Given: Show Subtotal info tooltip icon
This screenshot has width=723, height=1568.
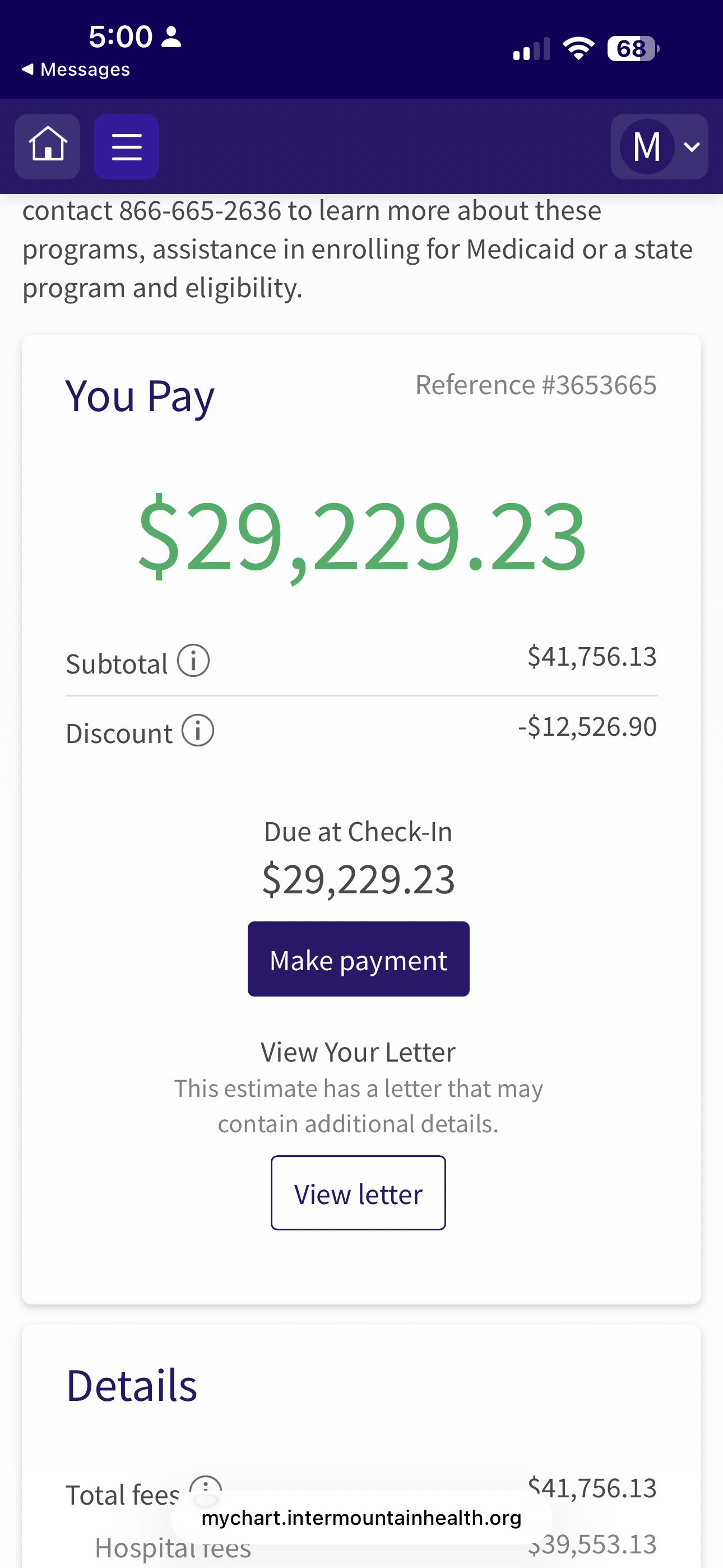Looking at the screenshot, I should 193,661.
